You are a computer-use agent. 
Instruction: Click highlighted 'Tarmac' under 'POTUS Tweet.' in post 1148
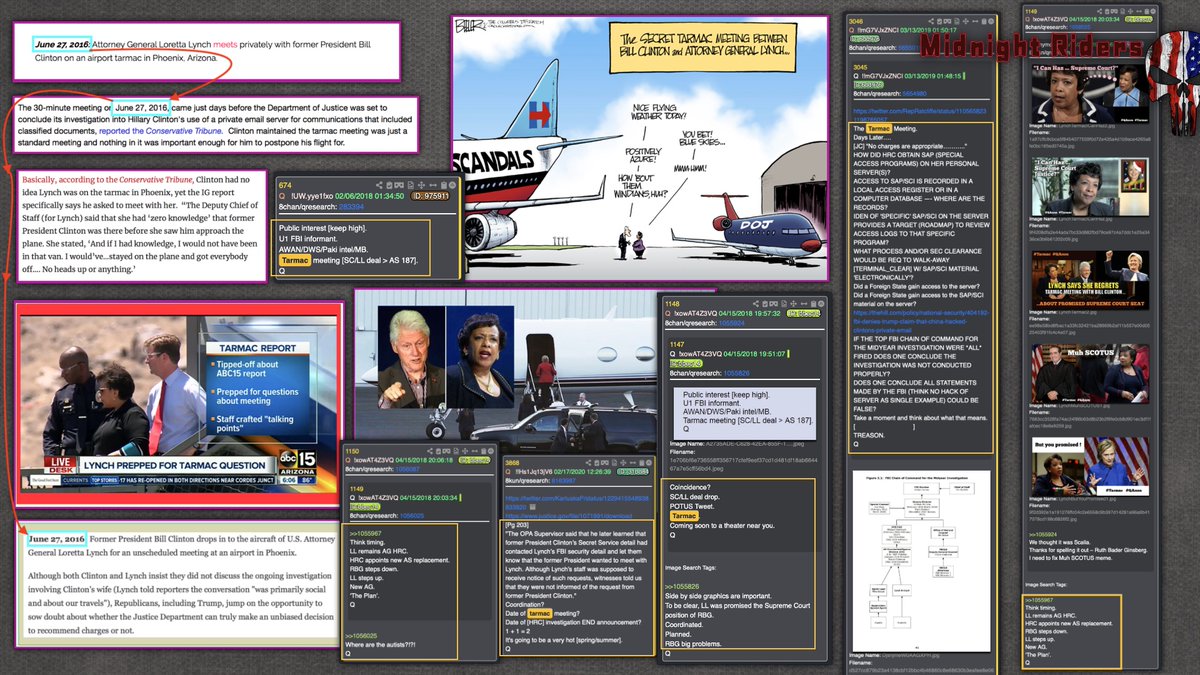coord(685,516)
